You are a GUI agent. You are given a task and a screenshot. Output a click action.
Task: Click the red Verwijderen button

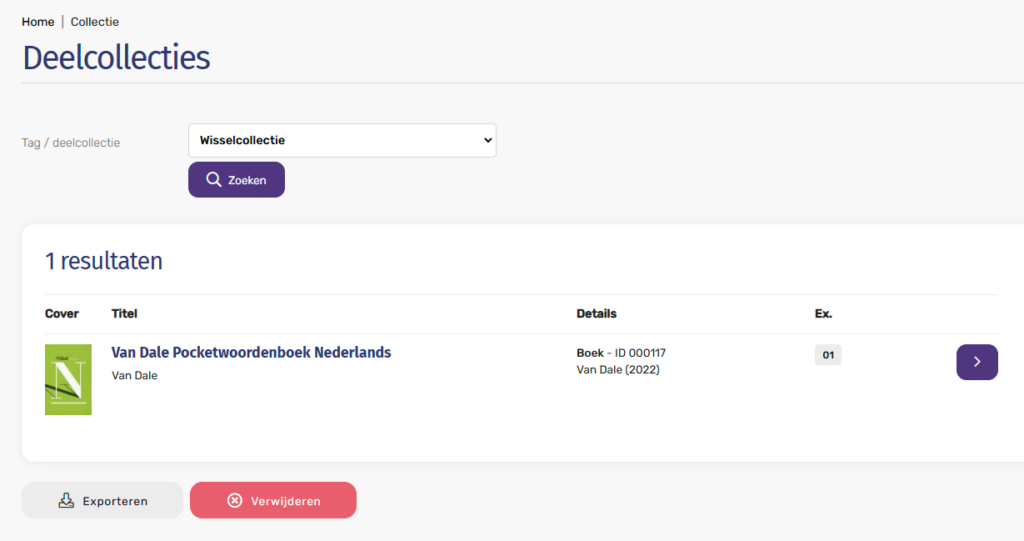pos(273,500)
